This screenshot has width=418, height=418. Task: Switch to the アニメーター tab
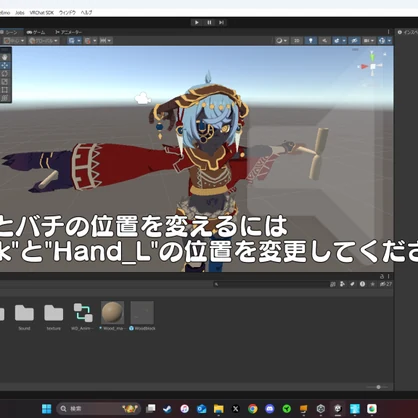(x=68, y=32)
